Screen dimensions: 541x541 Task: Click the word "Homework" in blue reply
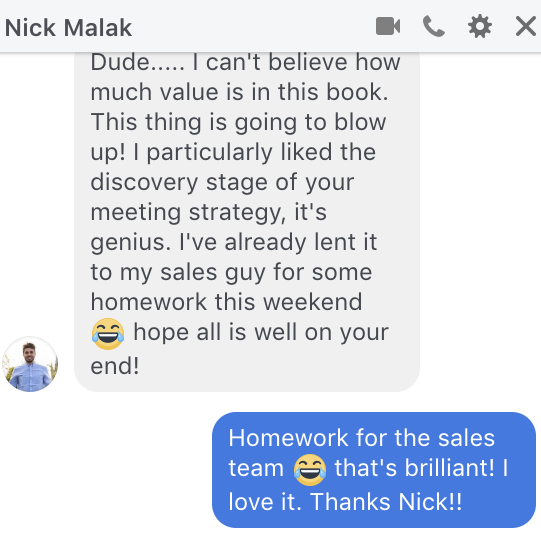point(288,437)
